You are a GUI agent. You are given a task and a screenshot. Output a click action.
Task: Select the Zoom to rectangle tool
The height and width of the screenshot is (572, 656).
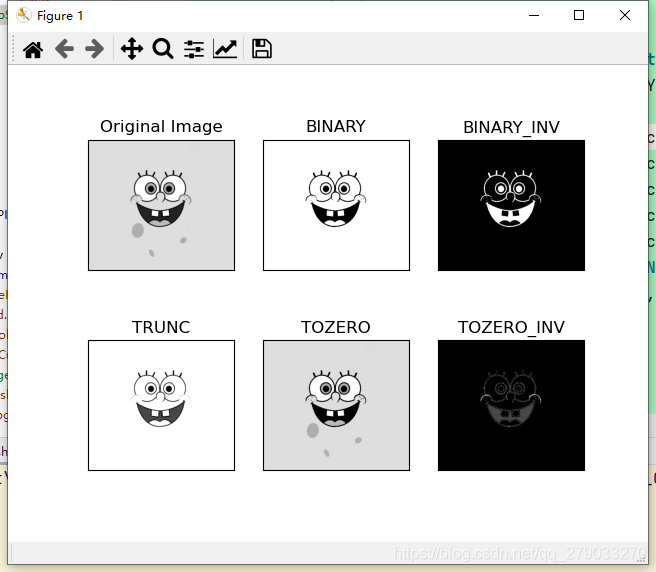point(163,49)
